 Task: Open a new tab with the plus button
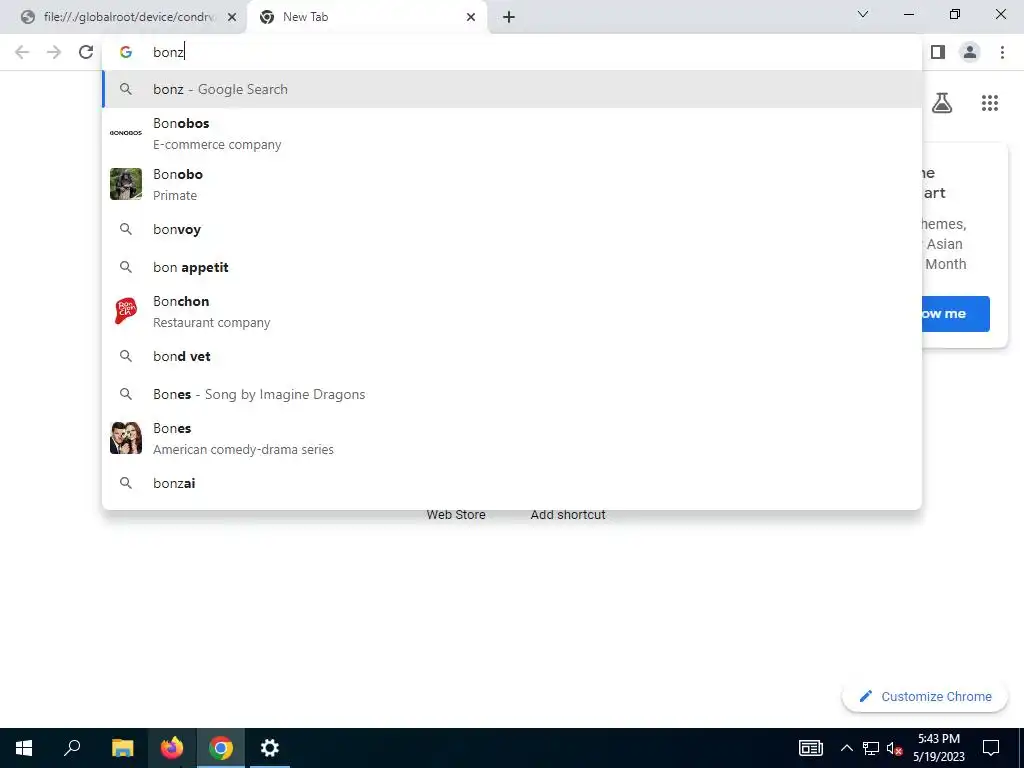509,17
